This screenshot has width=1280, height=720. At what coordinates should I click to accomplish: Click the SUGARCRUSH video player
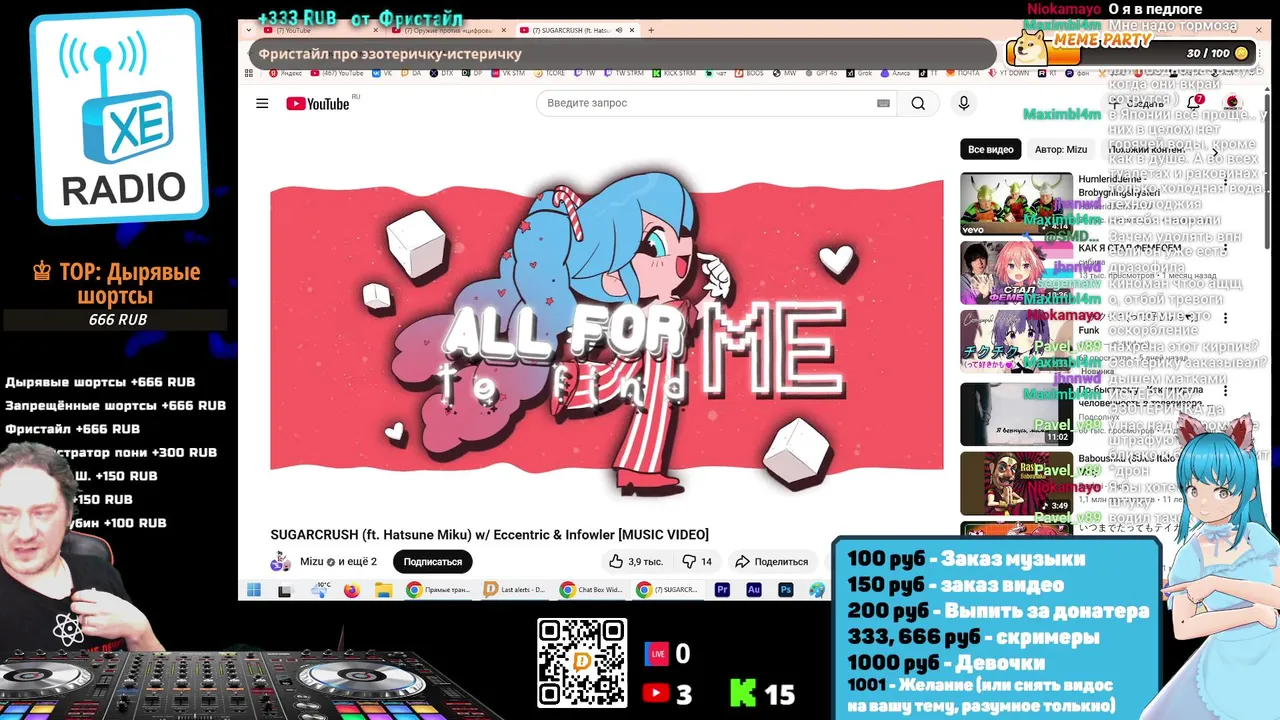click(x=606, y=325)
